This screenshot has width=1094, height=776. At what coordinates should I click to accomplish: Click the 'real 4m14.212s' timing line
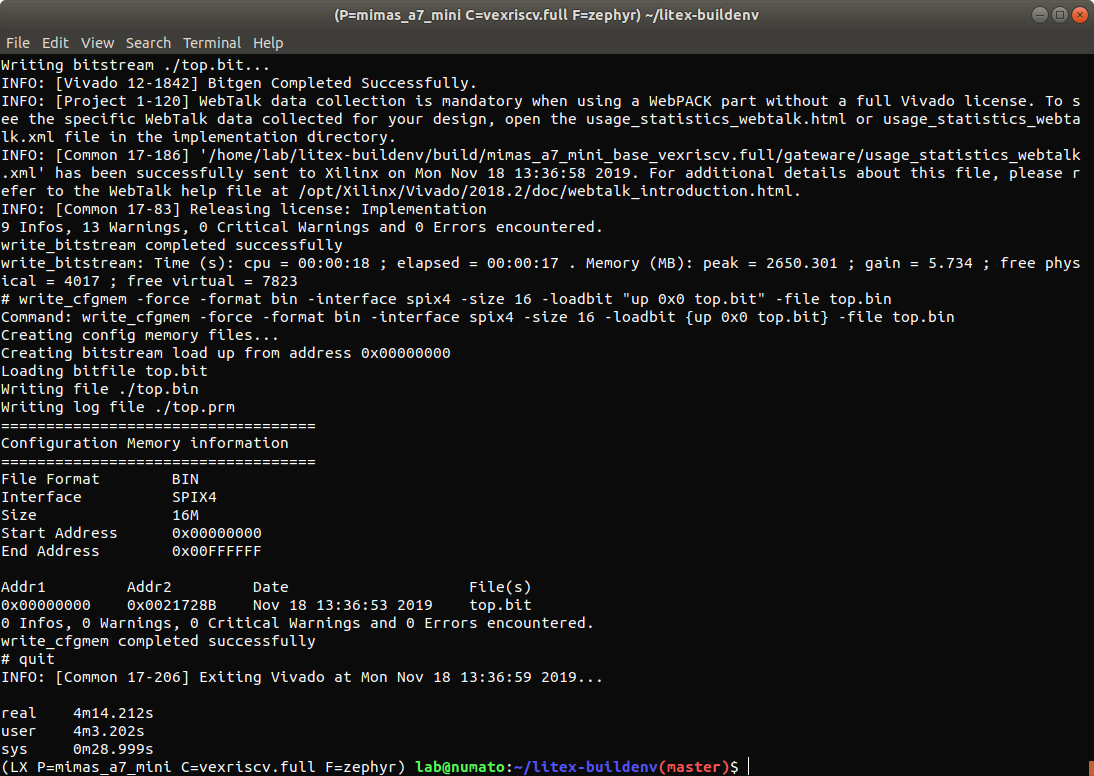click(x=77, y=713)
